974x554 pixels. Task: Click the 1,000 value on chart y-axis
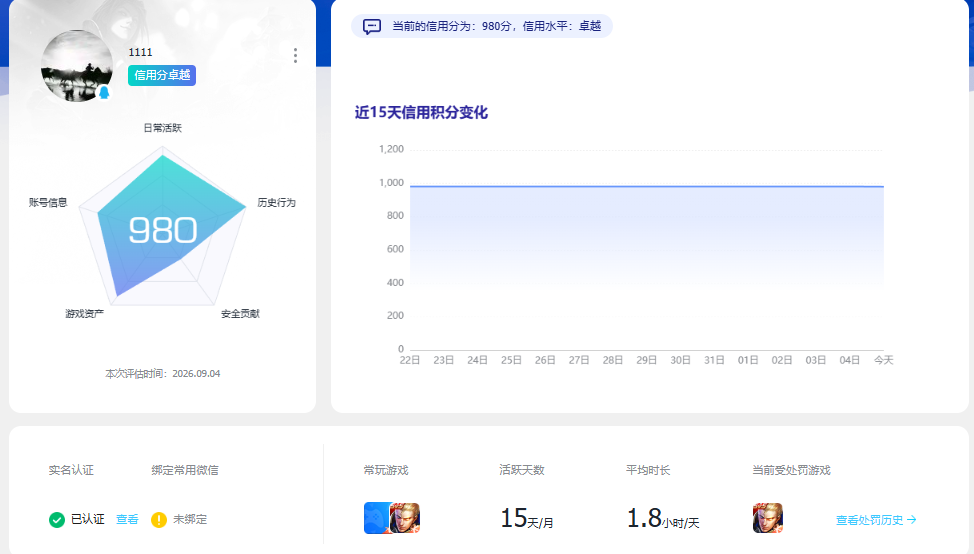[391, 183]
